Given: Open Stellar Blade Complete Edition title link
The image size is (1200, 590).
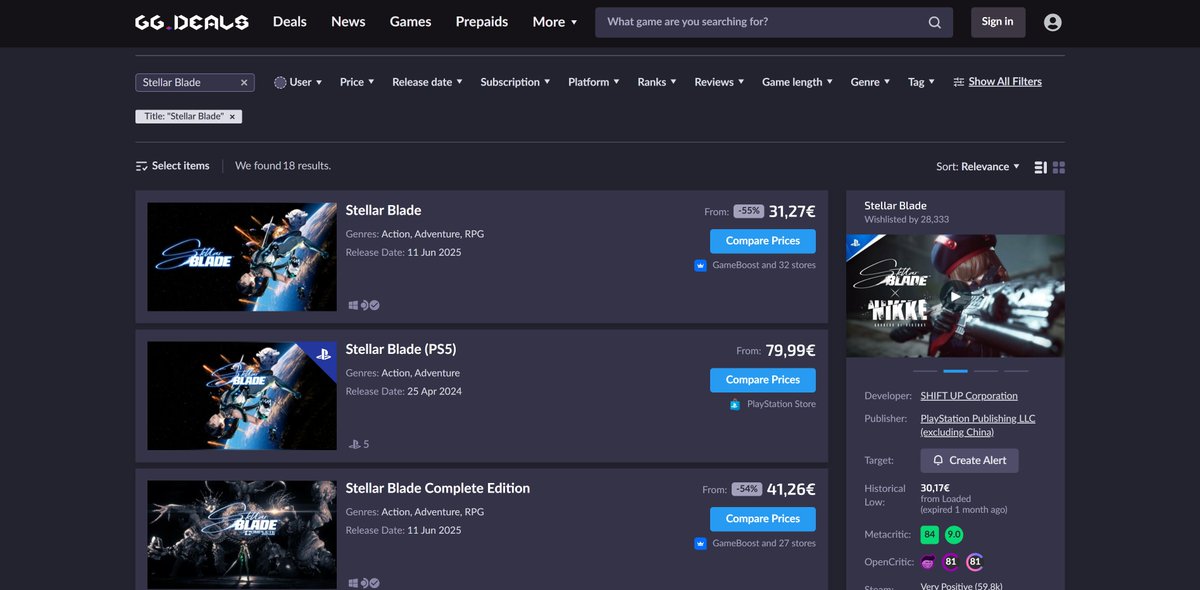Looking at the screenshot, I should click(438, 488).
